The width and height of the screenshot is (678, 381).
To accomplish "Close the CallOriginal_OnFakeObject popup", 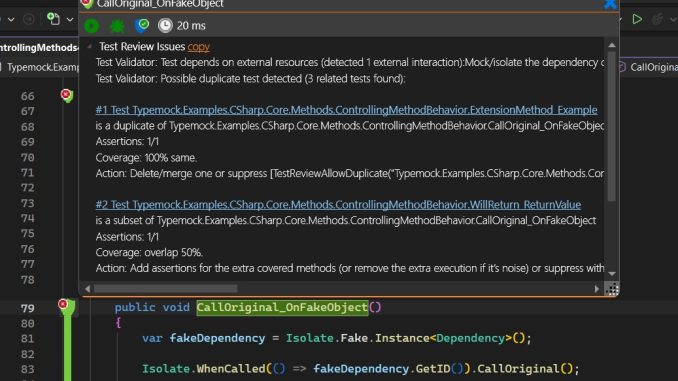I will (x=610, y=4).
